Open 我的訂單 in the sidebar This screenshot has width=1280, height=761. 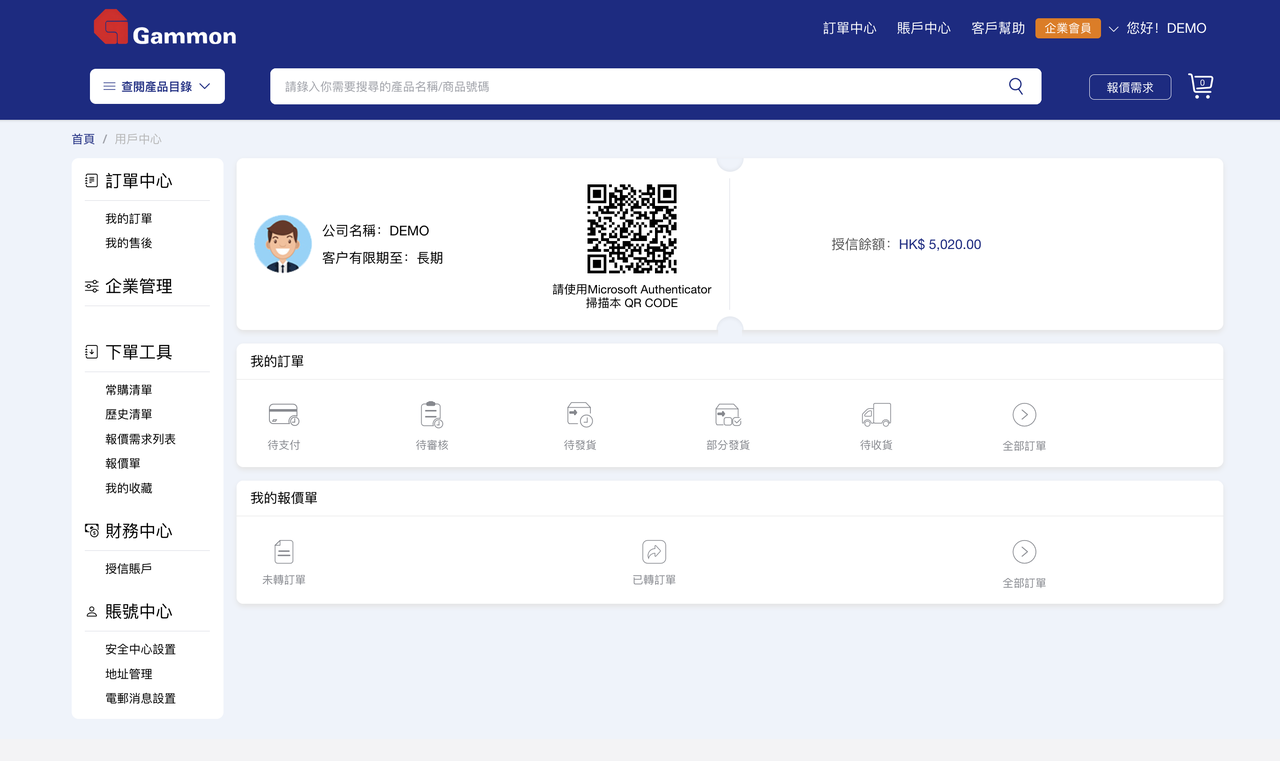[x=129, y=219]
